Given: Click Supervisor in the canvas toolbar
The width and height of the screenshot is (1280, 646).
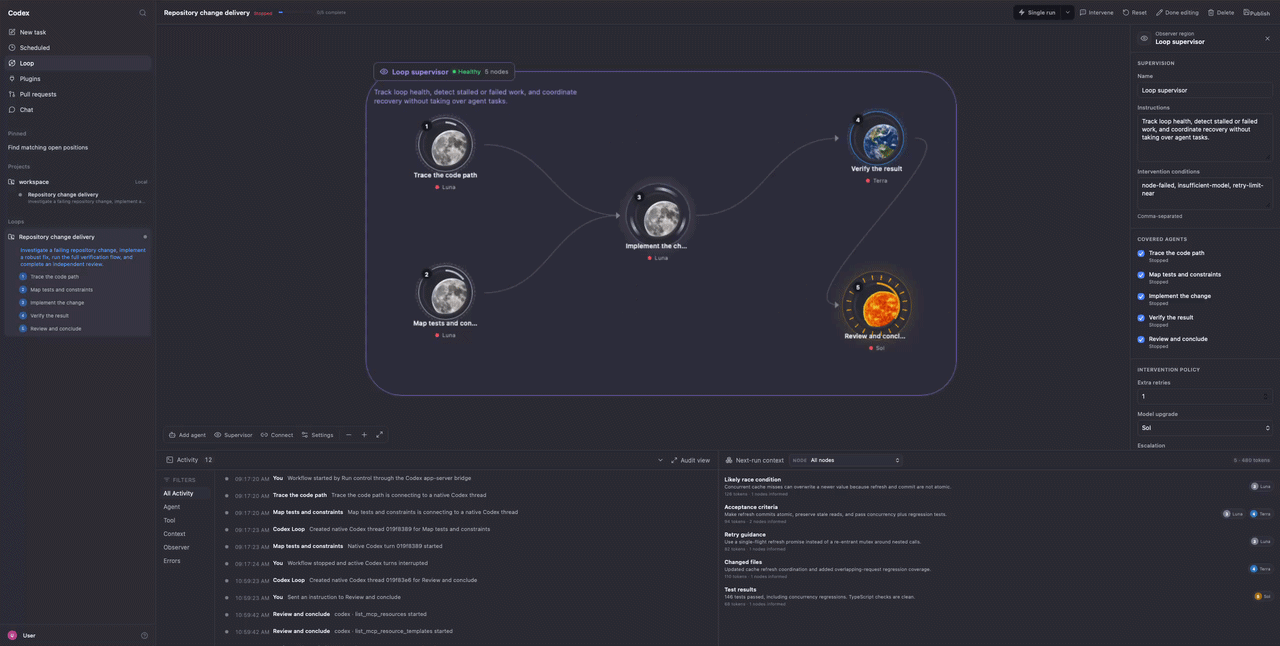Looking at the screenshot, I should 233,435.
